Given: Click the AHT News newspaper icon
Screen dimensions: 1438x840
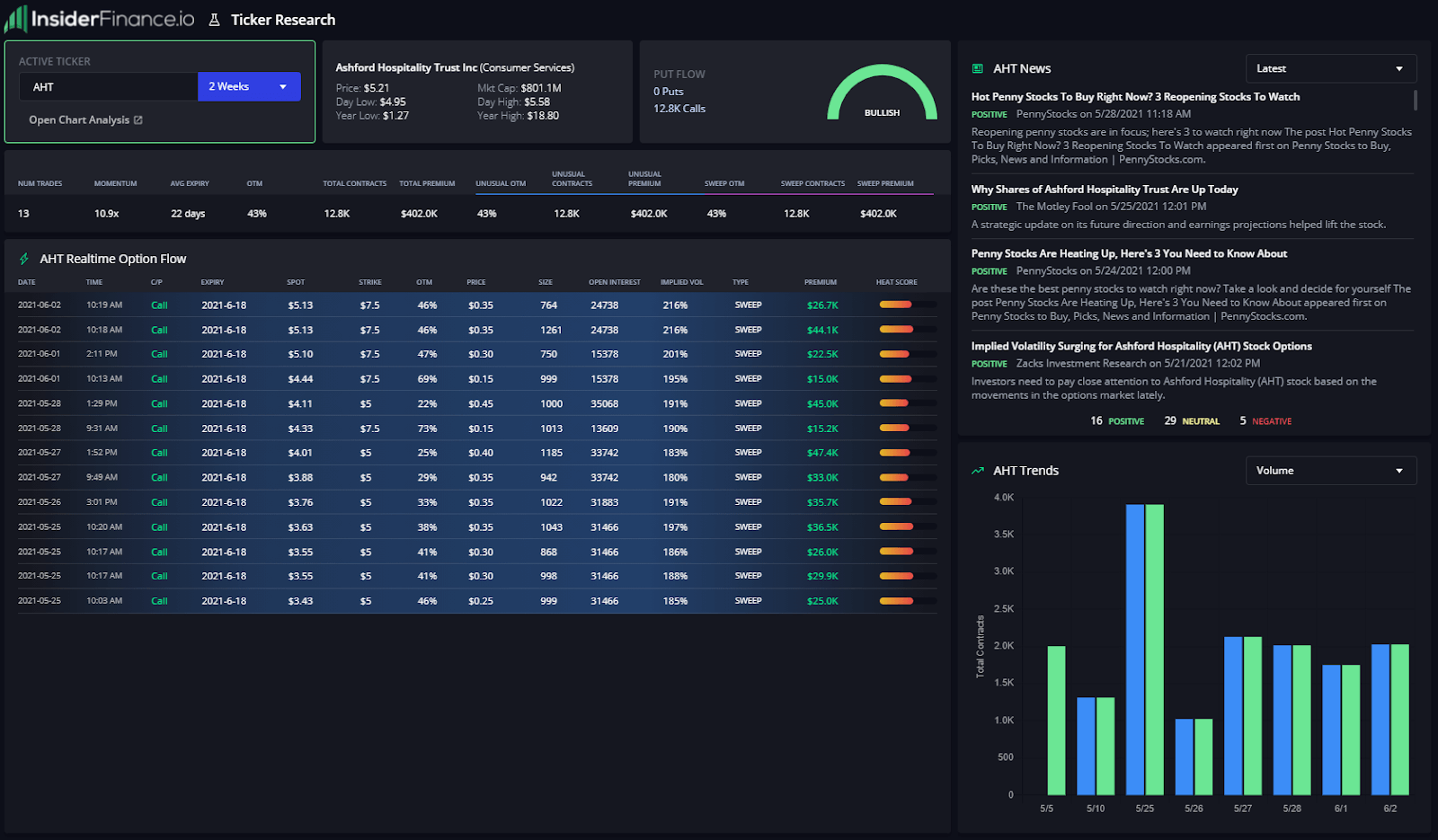Looking at the screenshot, I should 978,68.
